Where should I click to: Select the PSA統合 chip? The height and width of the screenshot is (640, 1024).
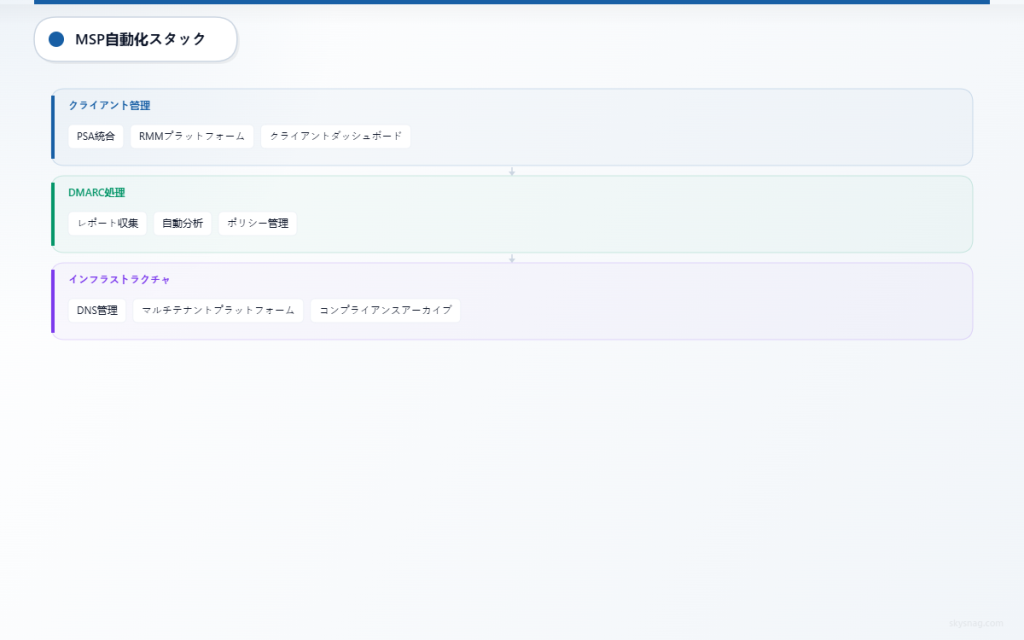[x=95, y=136]
